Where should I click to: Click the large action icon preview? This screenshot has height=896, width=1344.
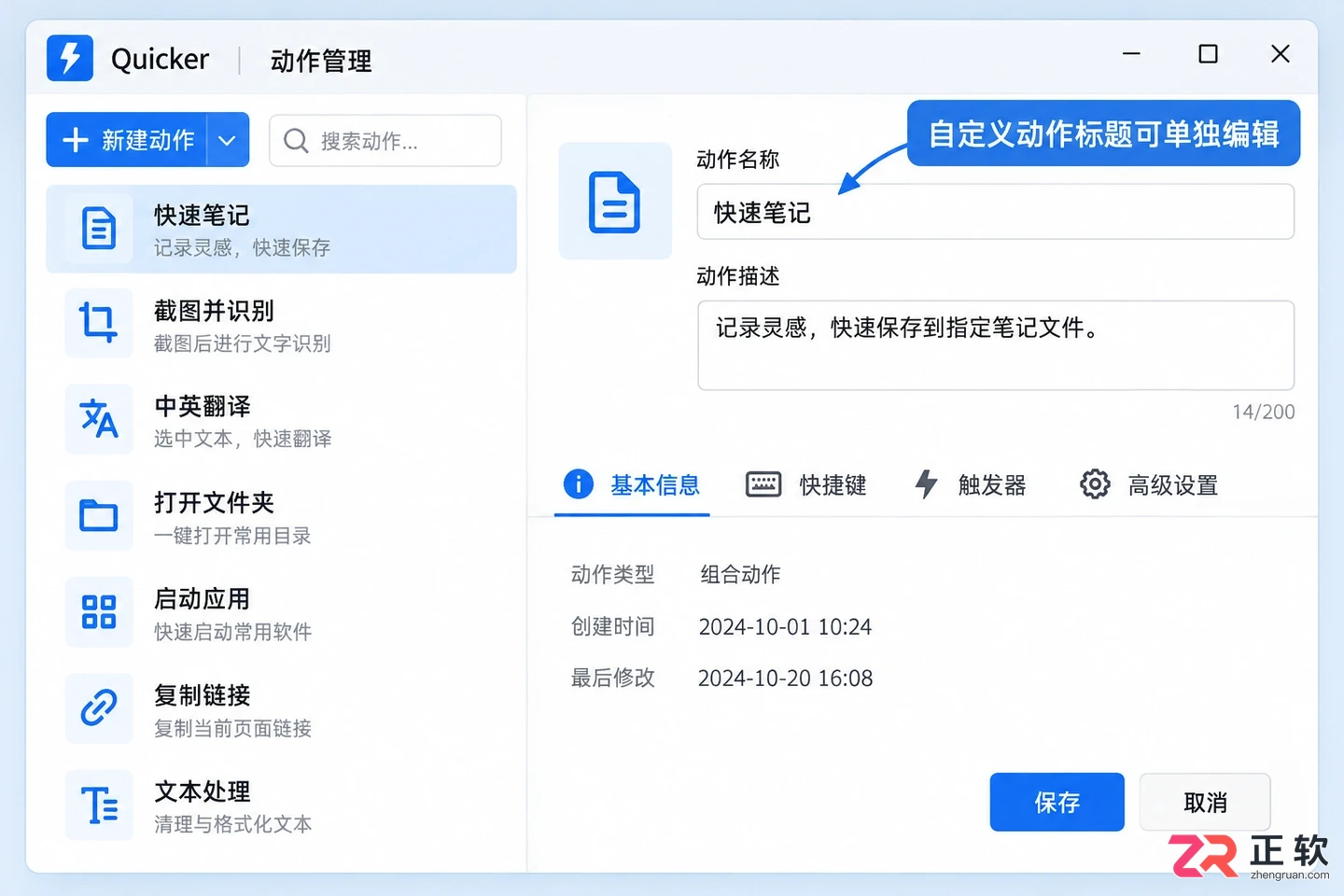615,201
